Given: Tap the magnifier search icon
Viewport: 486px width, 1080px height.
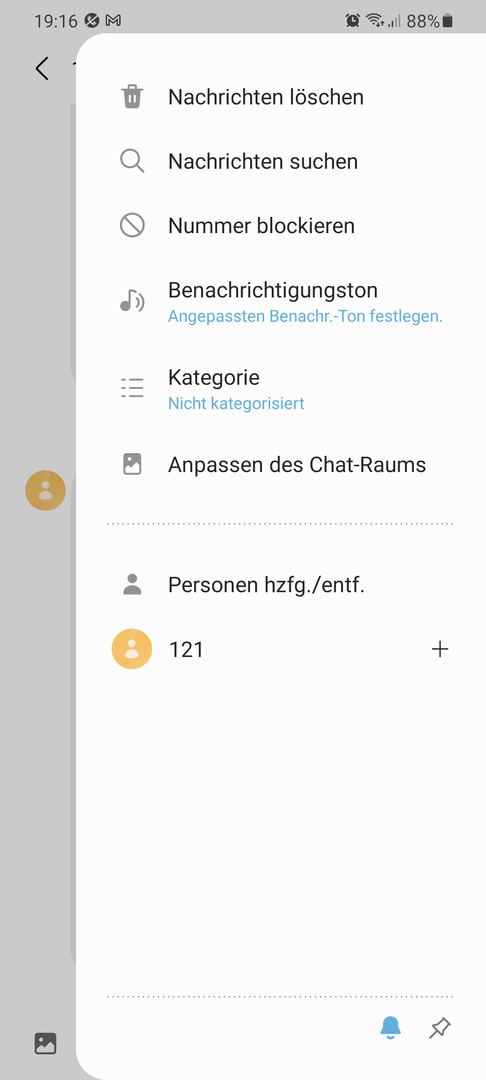Looking at the screenshot, I should (x=131, y=161).
